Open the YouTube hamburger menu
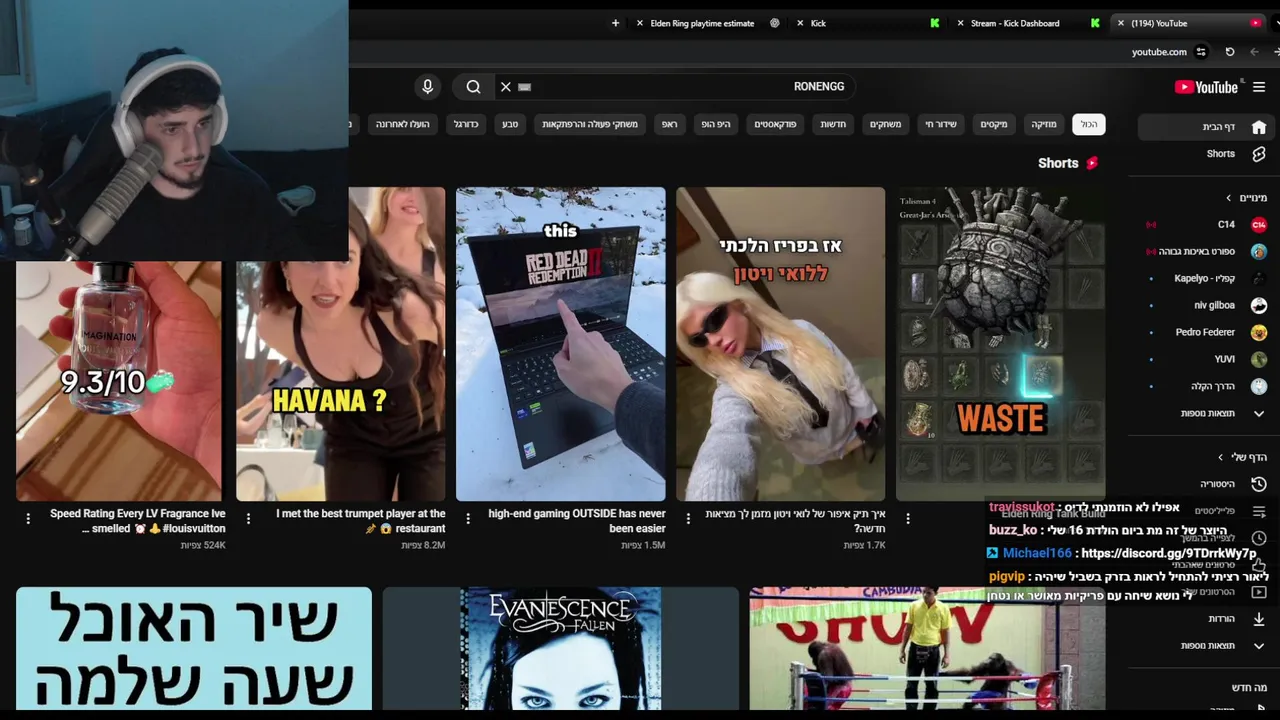This screenshot has width=1280, height=720. (1259, 87)
